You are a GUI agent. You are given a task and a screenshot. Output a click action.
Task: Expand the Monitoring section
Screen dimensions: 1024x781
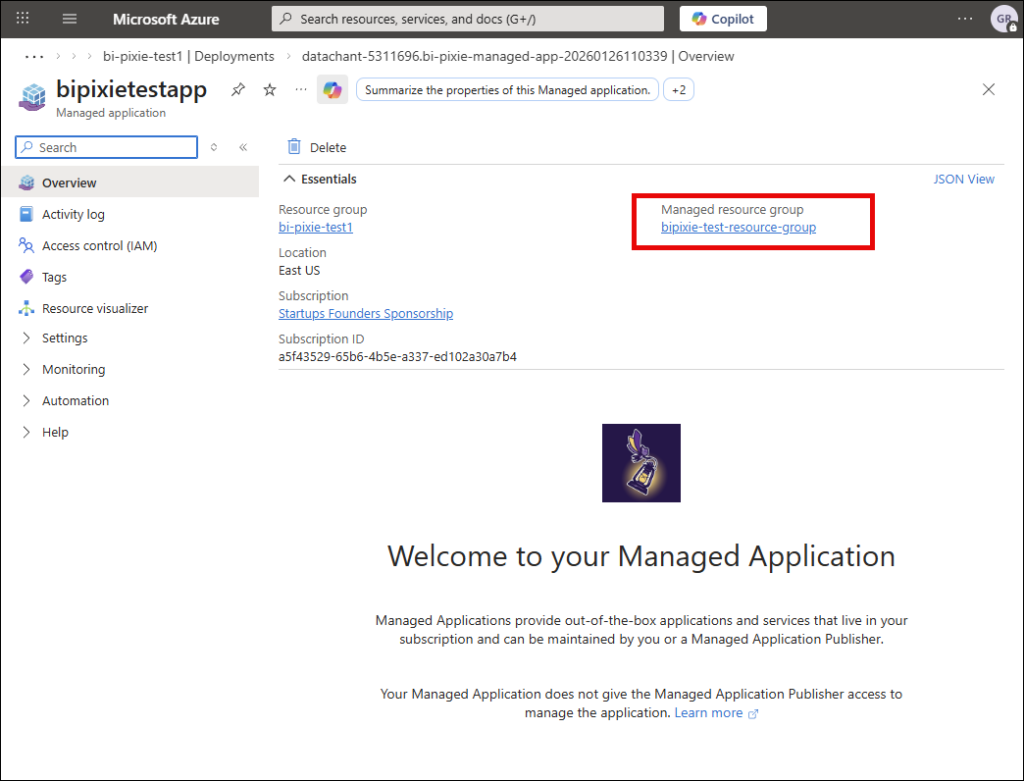[x=73, y=369]
